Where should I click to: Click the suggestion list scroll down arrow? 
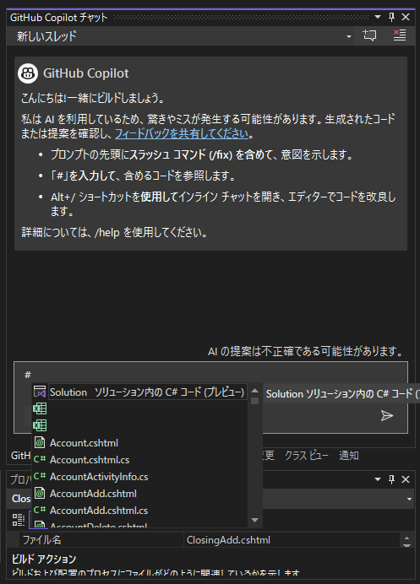point(255,520)
